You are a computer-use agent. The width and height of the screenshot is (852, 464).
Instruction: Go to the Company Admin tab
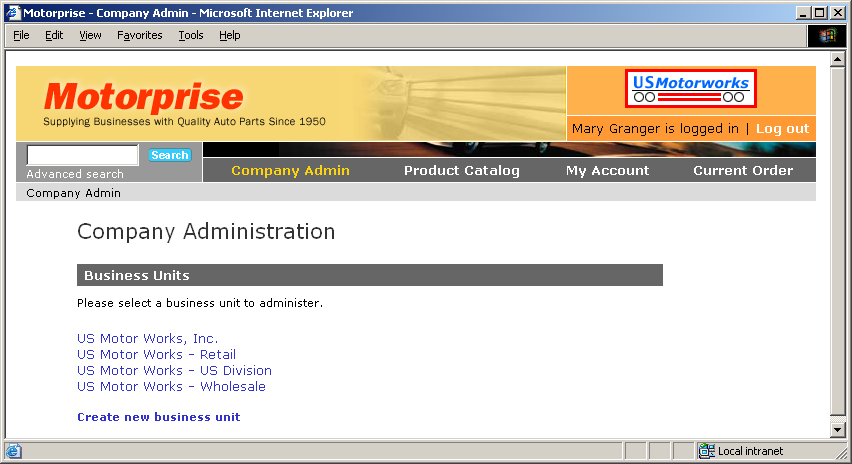pos(290,171)
